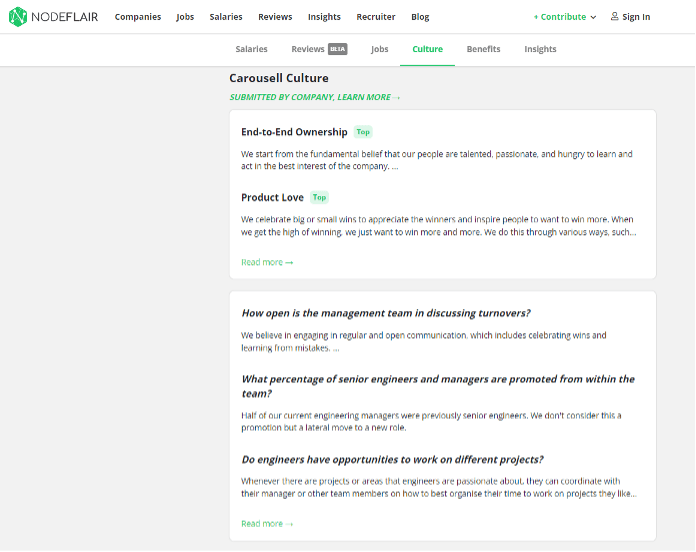Image resolution: width=696 pixels, height=552 pixels.
Task: Click the BETA badge next to Reviews
Action: tap(338, 49)
